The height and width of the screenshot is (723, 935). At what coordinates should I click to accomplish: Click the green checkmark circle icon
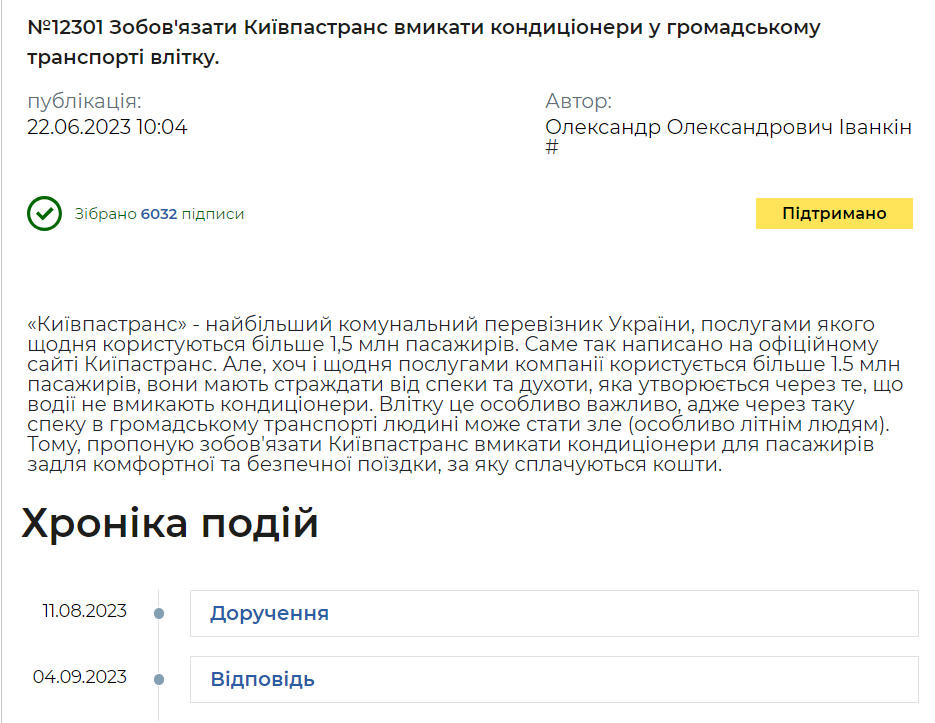[x=44, y=214]
